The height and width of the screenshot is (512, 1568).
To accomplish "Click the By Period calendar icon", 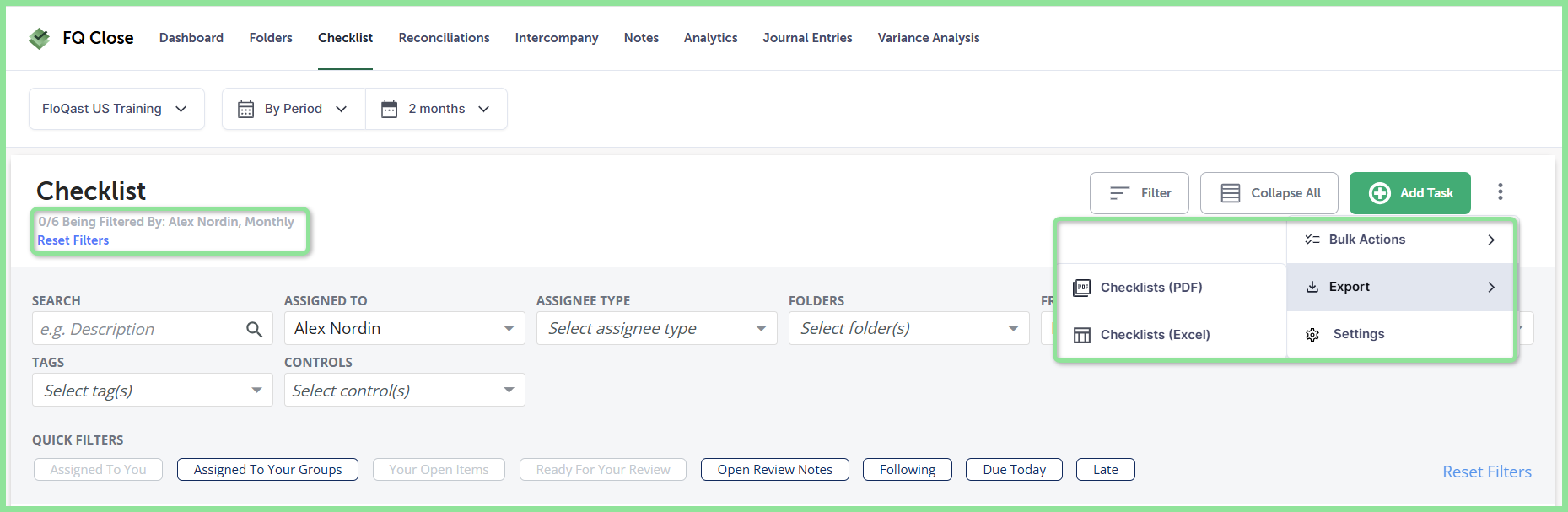I will (245, 109).
